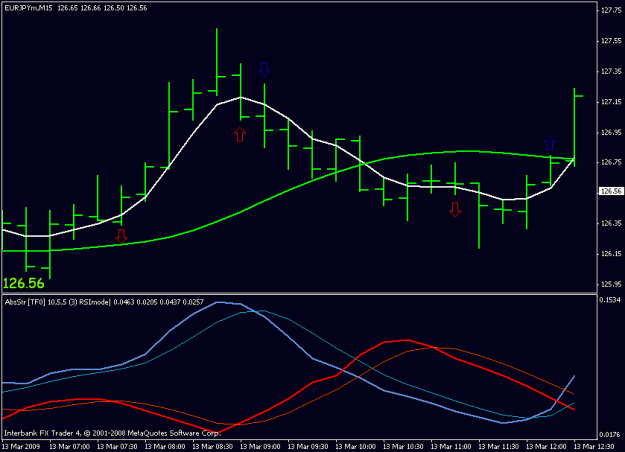
Task: Click the 13 Mar 11:00 time label
Action: (x=451, y=446)
